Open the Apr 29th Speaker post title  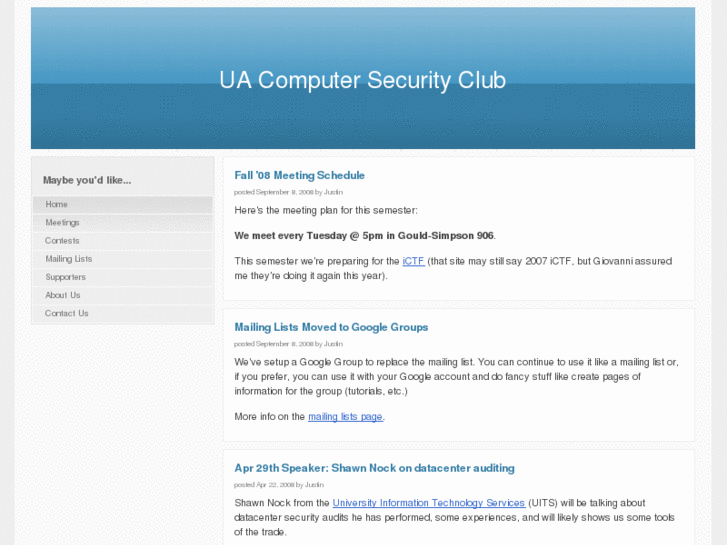click(374, 468)
